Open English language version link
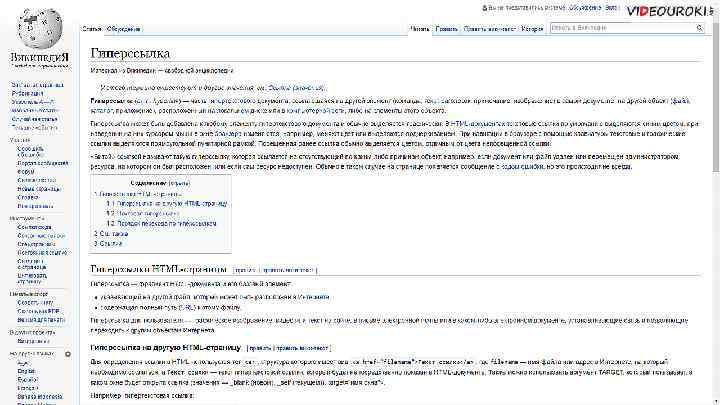720x405 pixels. pos(26,371)
